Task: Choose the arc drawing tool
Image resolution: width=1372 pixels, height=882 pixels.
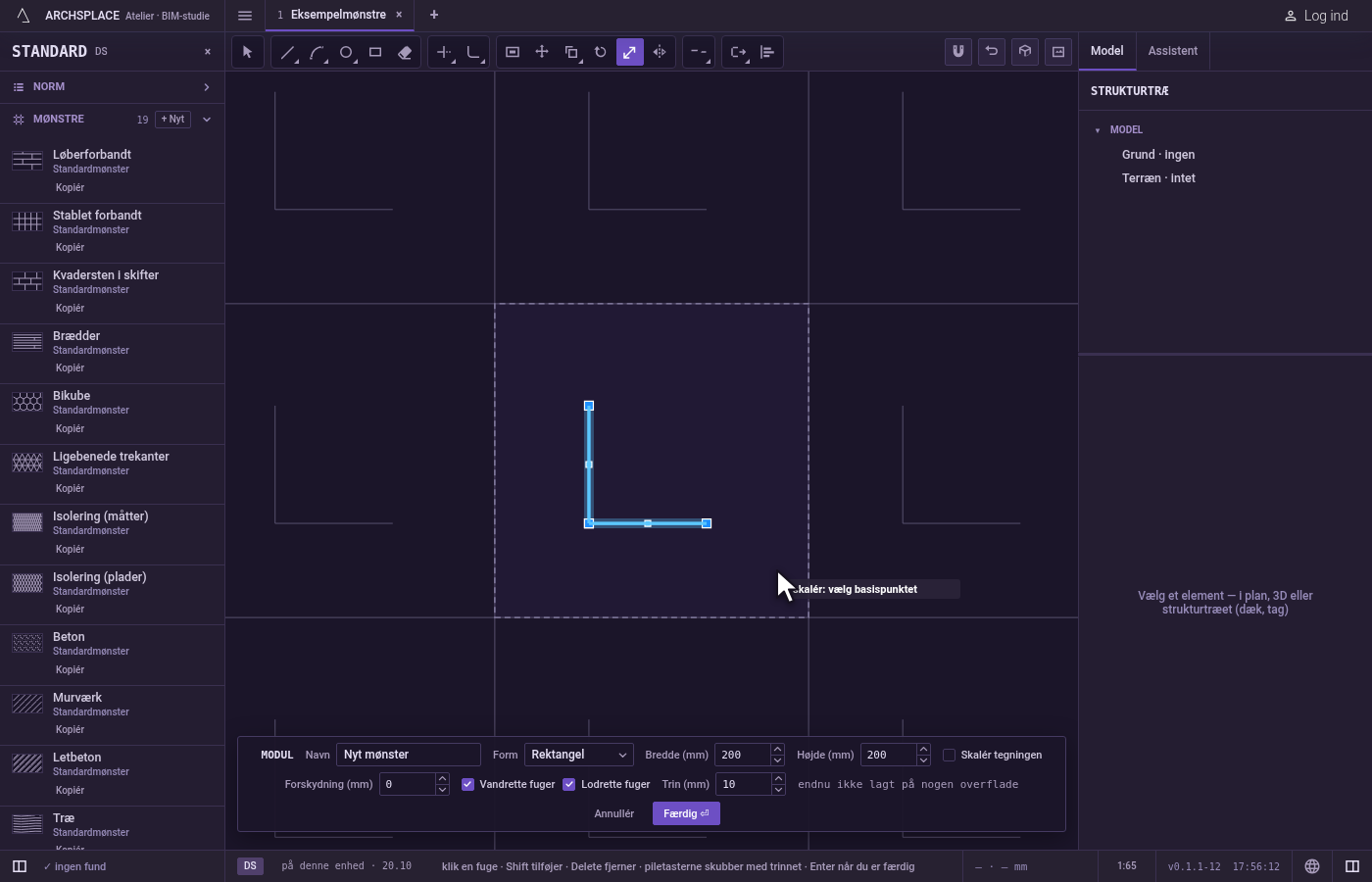Action: (317, 52)
